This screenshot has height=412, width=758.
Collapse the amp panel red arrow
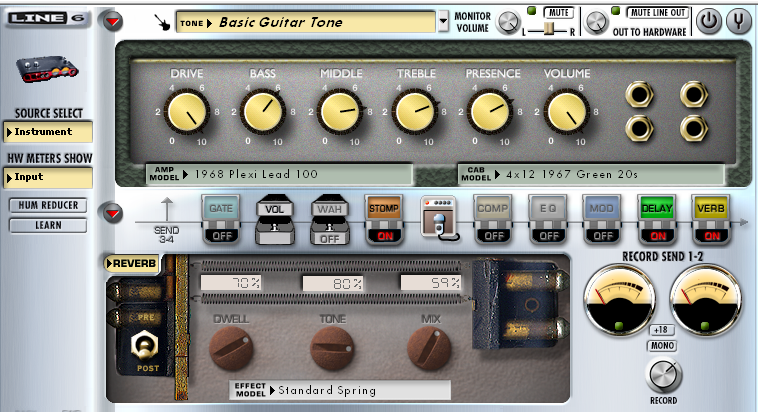[x=112, y=21]
